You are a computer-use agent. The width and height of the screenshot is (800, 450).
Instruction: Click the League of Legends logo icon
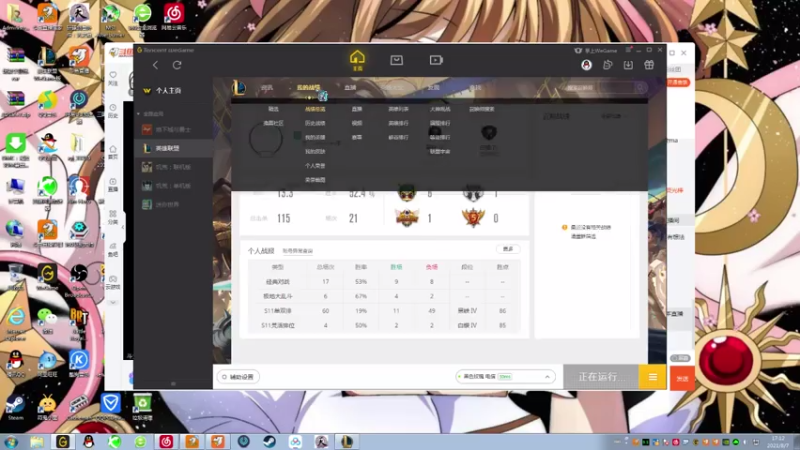[x=238, y=88]
